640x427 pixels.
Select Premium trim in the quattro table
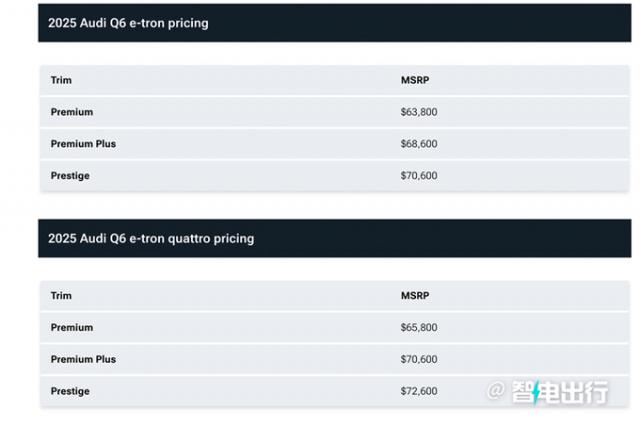click(72, 328)
